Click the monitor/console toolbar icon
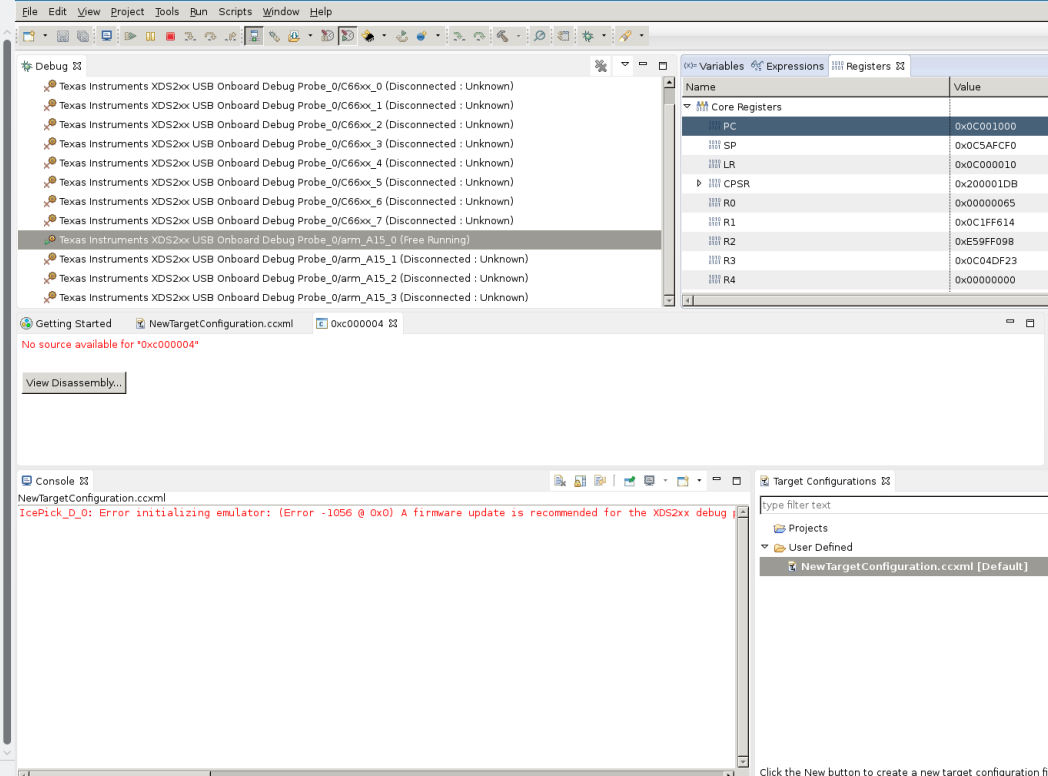Viewport: 1048px width, 776px height. pos(106,36)
